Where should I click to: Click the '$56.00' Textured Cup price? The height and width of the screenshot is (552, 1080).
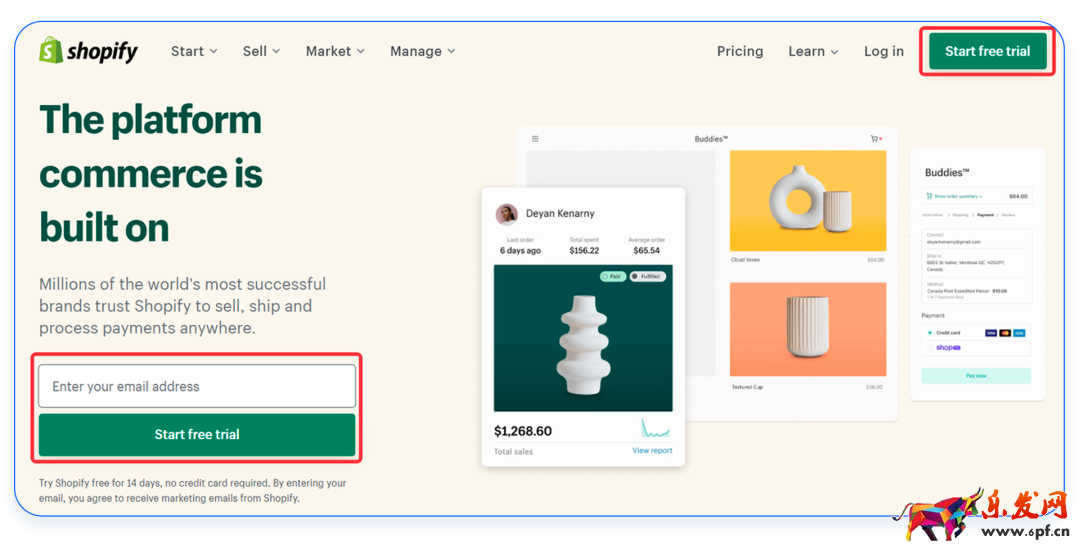coord(874,387)
